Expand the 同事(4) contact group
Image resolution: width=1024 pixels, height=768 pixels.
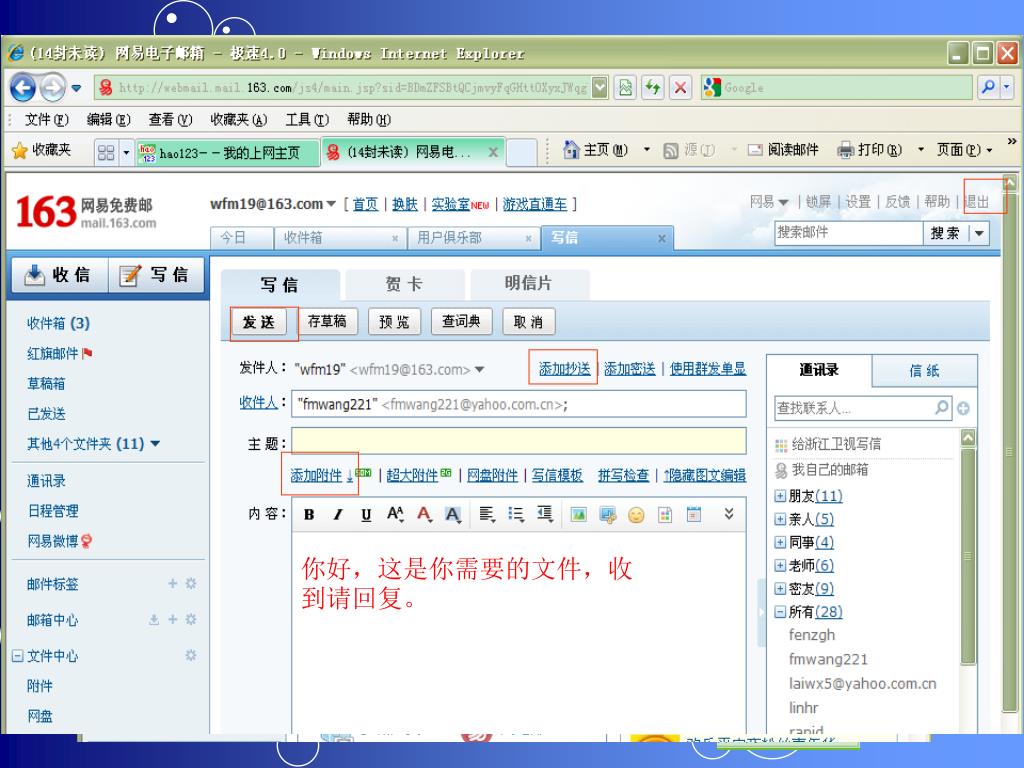[780, 543]
